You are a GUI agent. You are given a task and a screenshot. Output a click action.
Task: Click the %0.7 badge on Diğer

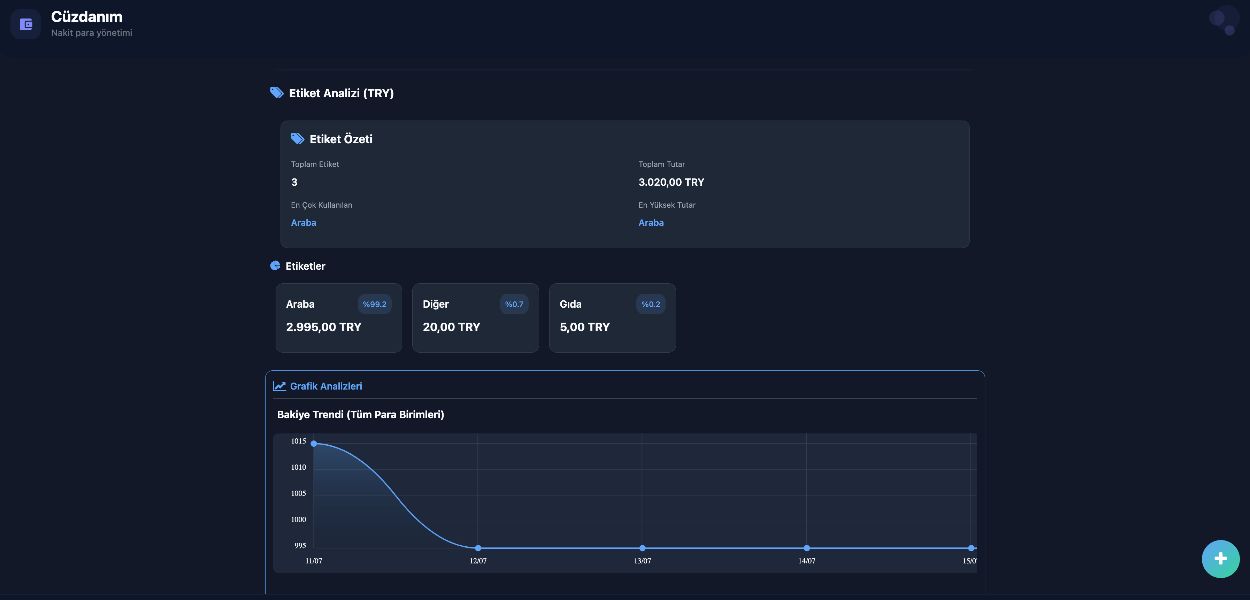pyautogui.click(x=514, y=304)
